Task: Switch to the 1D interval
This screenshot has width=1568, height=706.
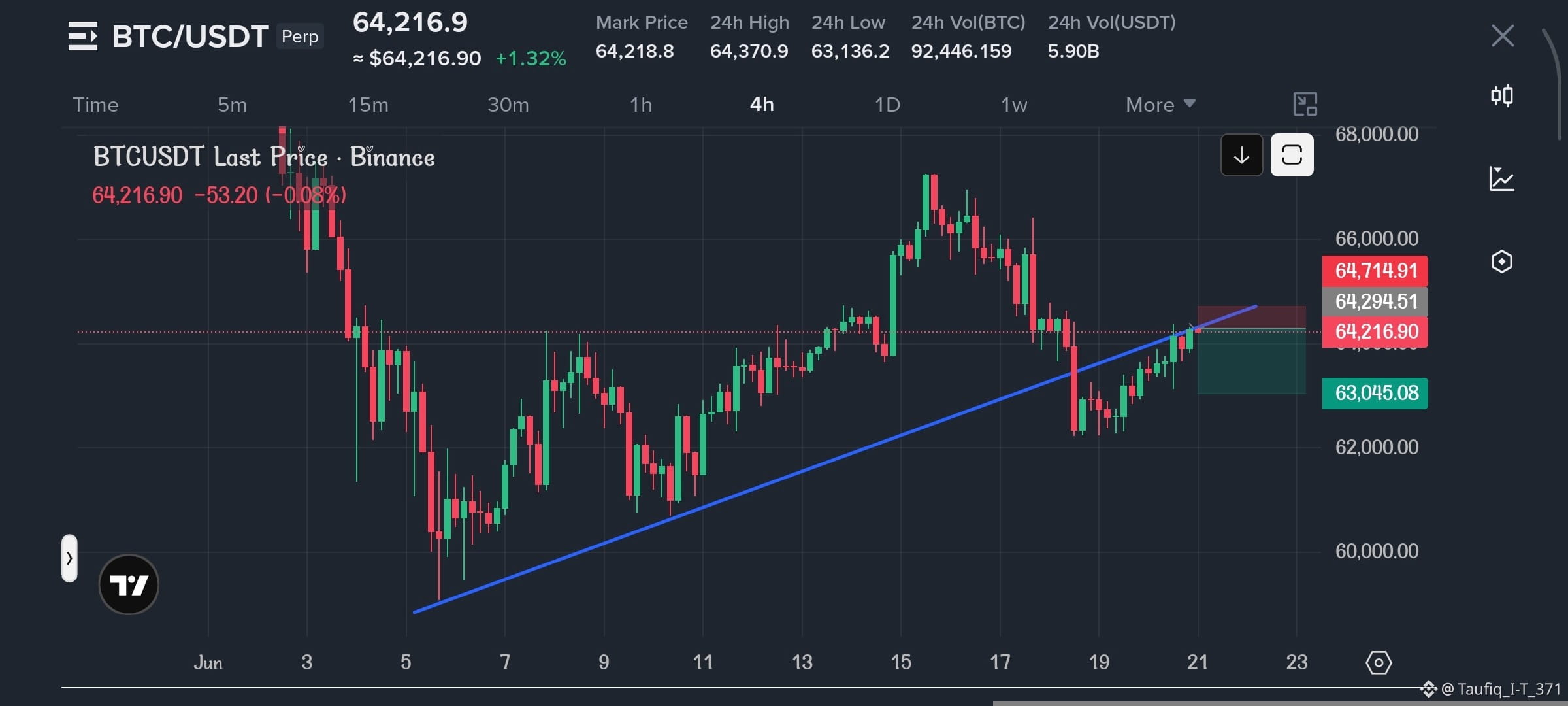Action: (x=887, y=105)
